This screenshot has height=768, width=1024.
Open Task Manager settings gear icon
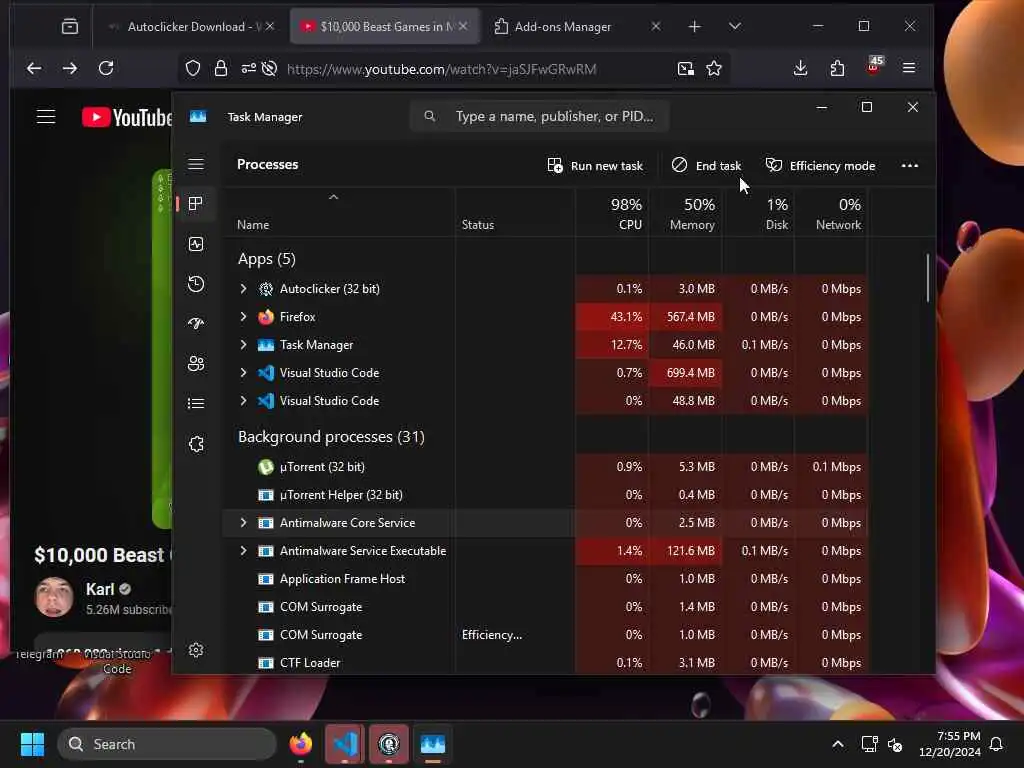pos(196,650)
